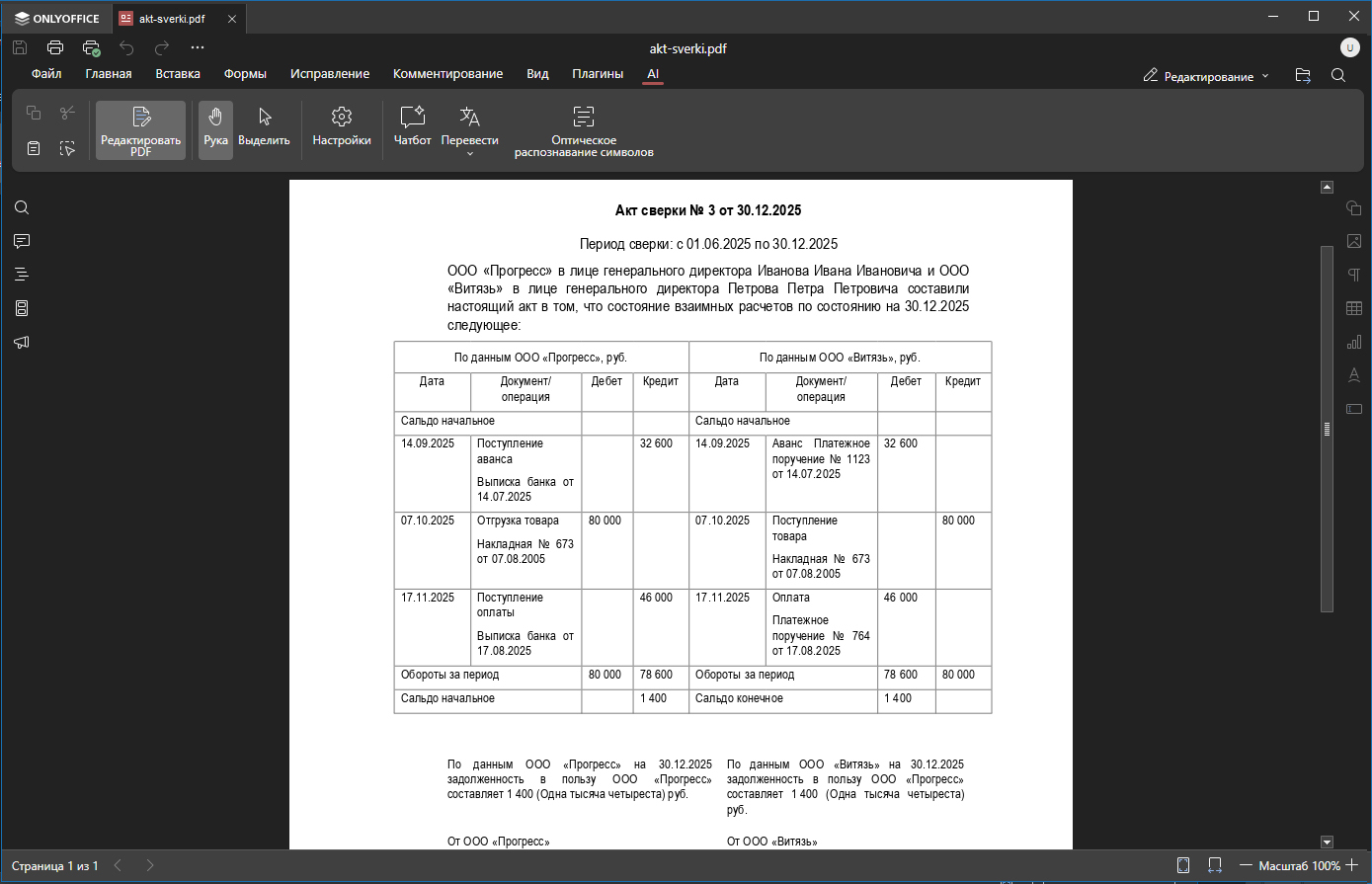The width and height of the screenshot is (1372, 884).
Task: Print the file using the printer icon
Action: [x=55, y=47]
